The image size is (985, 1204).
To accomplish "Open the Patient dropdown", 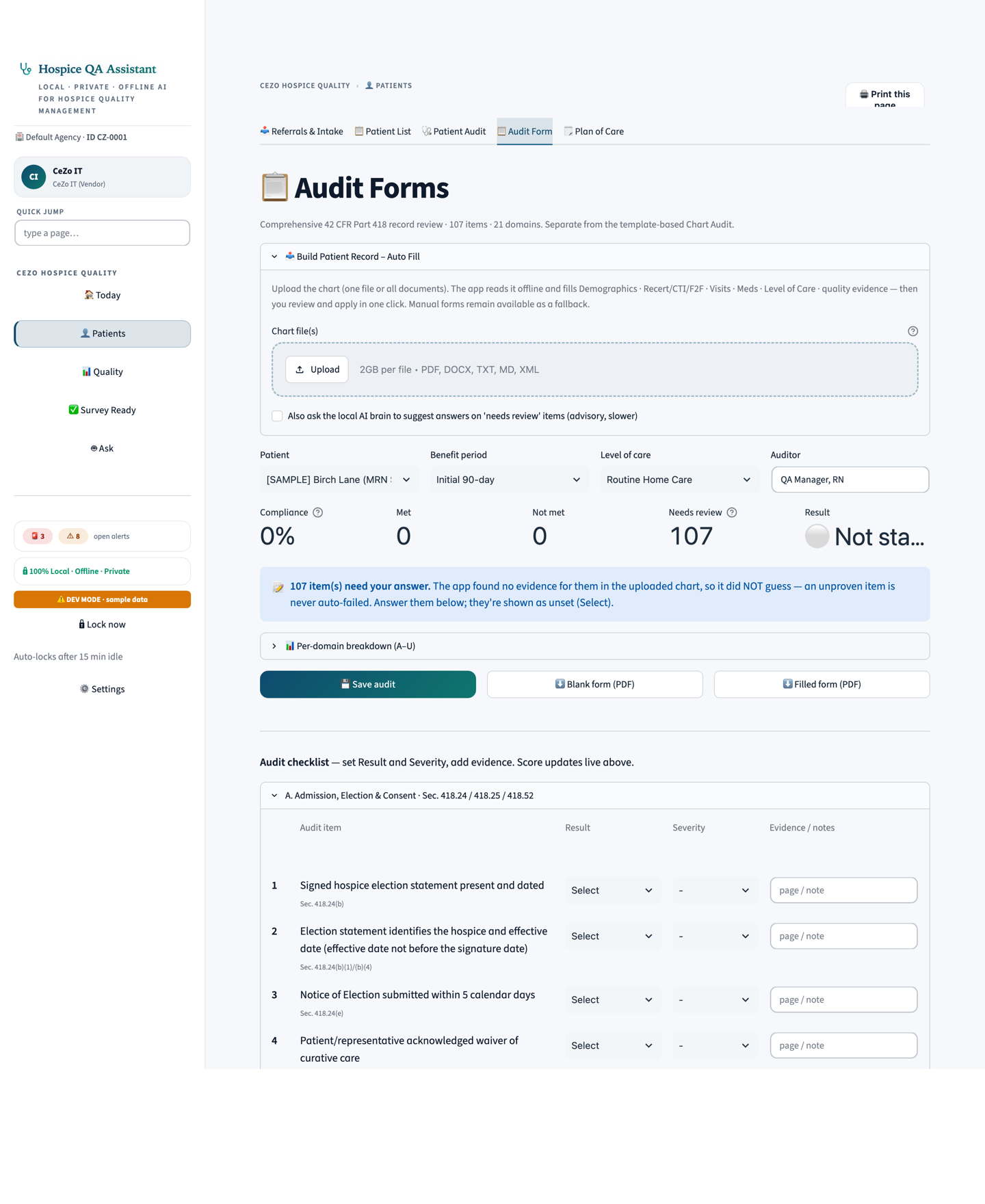I will [x=339, y=480].
